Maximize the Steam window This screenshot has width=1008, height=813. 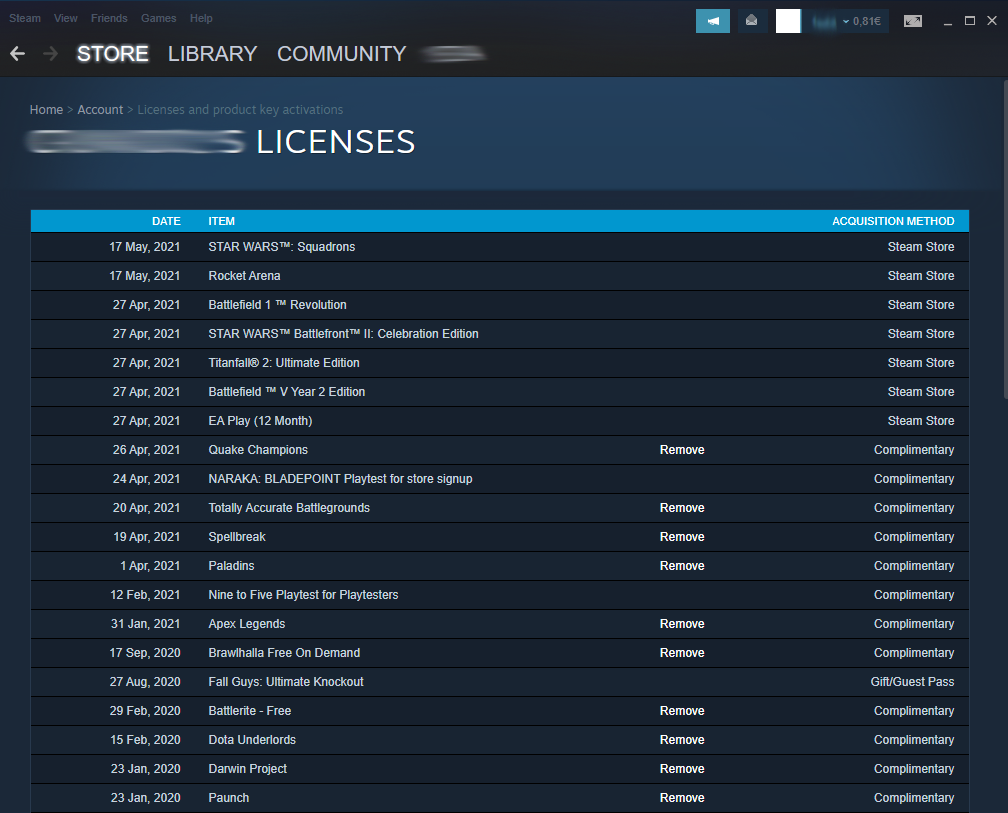[969, 21]
